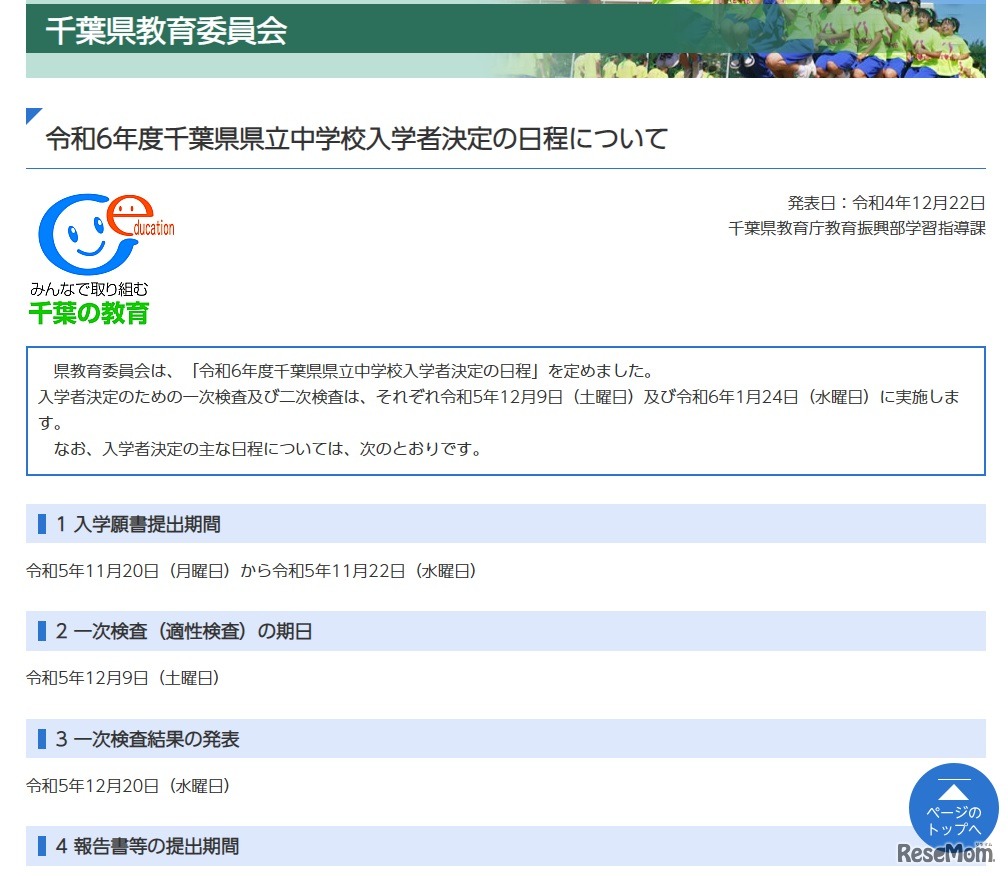Click the 2 一次検査（適性検査）の期日 section heading
1008x876 pixels.
click(x=184, y=631)
